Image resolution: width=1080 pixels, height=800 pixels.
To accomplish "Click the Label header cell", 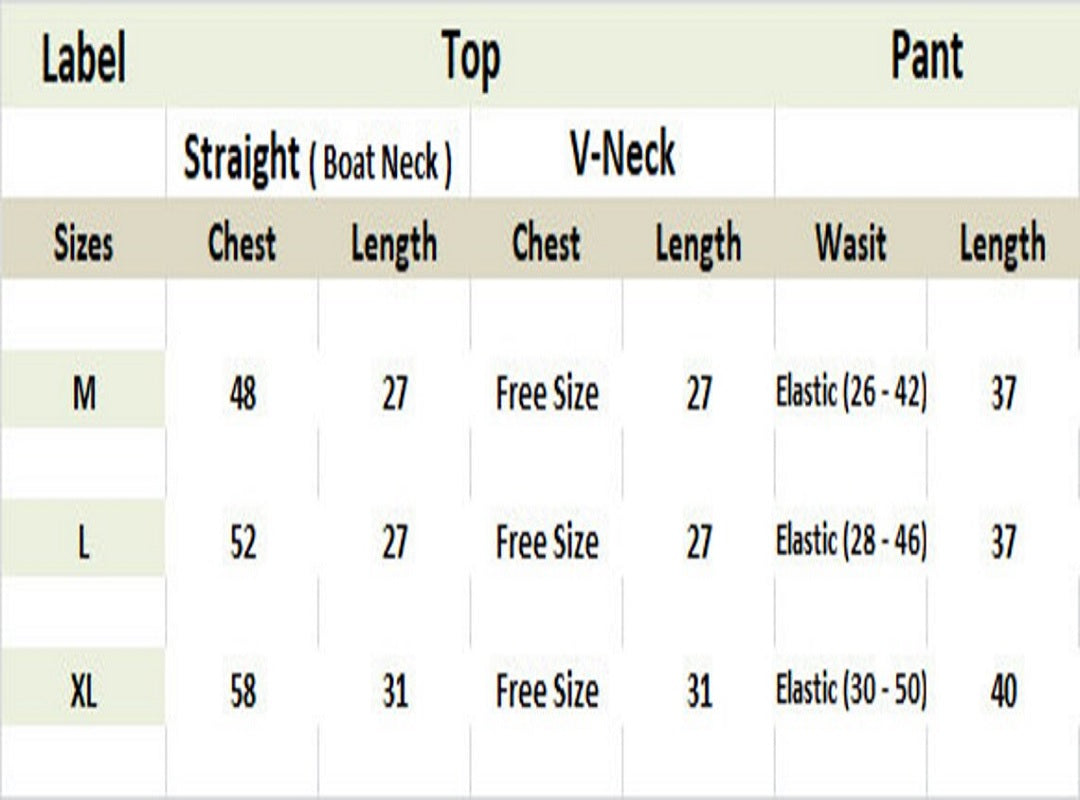I will pos(84,60).
